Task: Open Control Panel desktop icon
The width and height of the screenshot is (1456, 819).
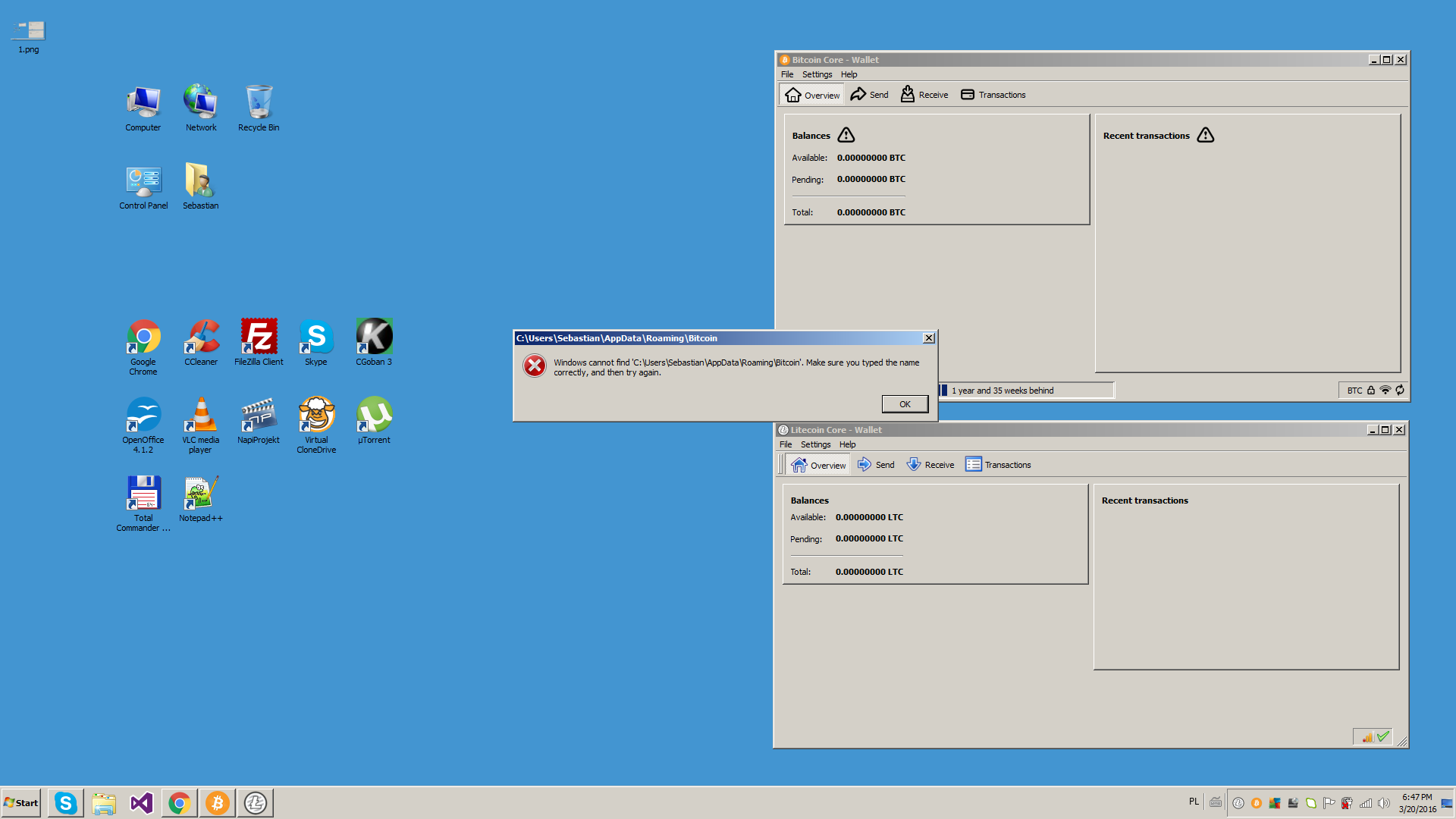Action: click(x=143, y=187)
